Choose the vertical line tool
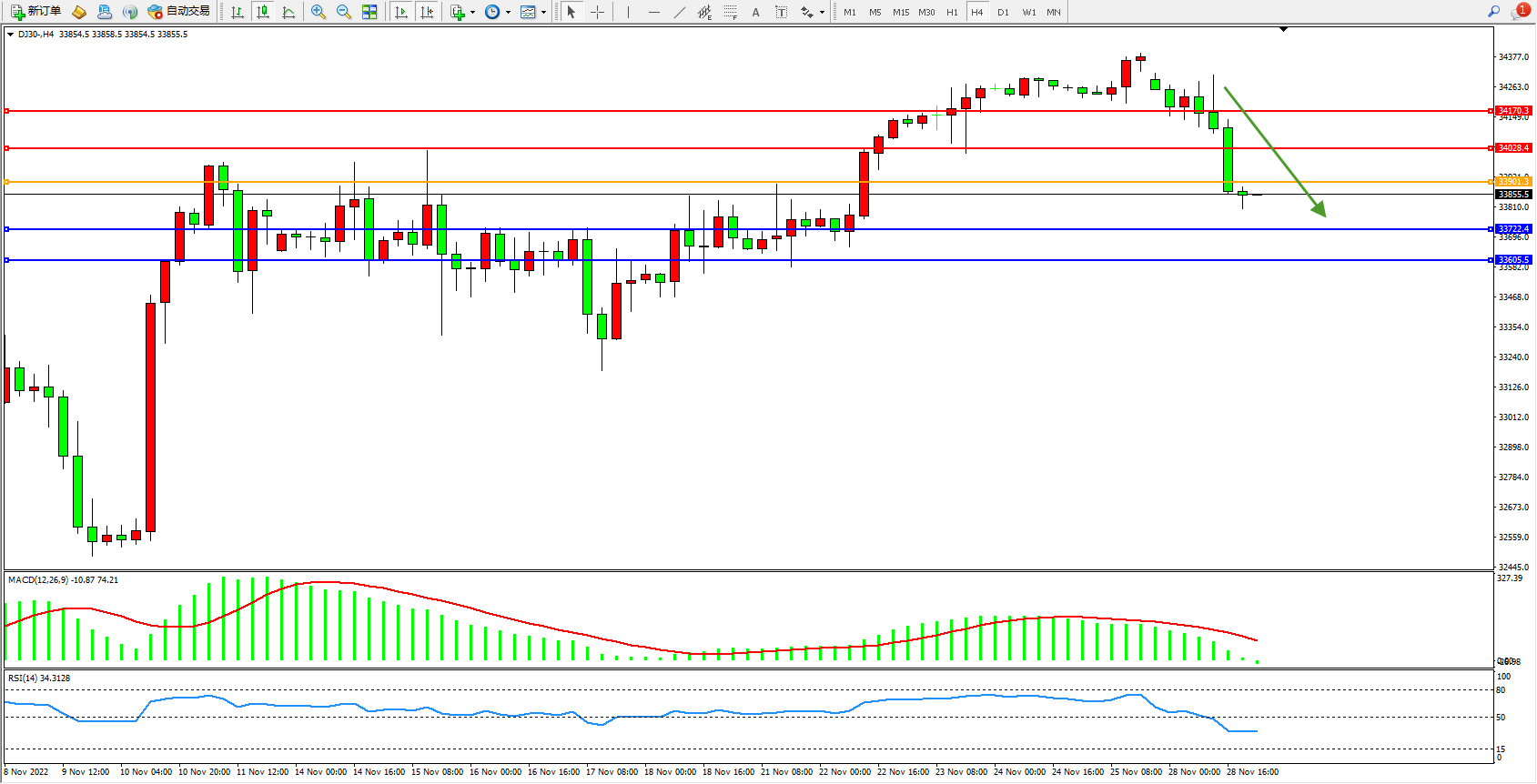1537x784 pixels. point(628,12)
